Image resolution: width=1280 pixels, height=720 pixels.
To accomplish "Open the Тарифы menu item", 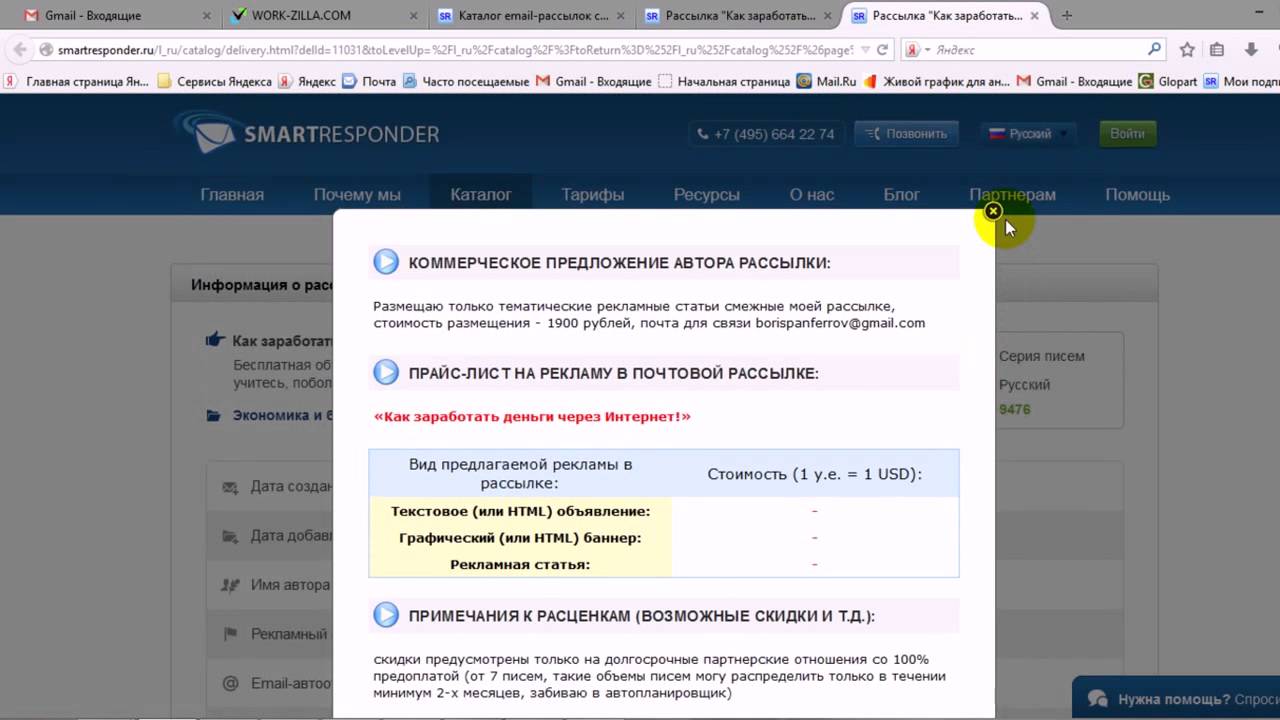I will pos(593,195).
